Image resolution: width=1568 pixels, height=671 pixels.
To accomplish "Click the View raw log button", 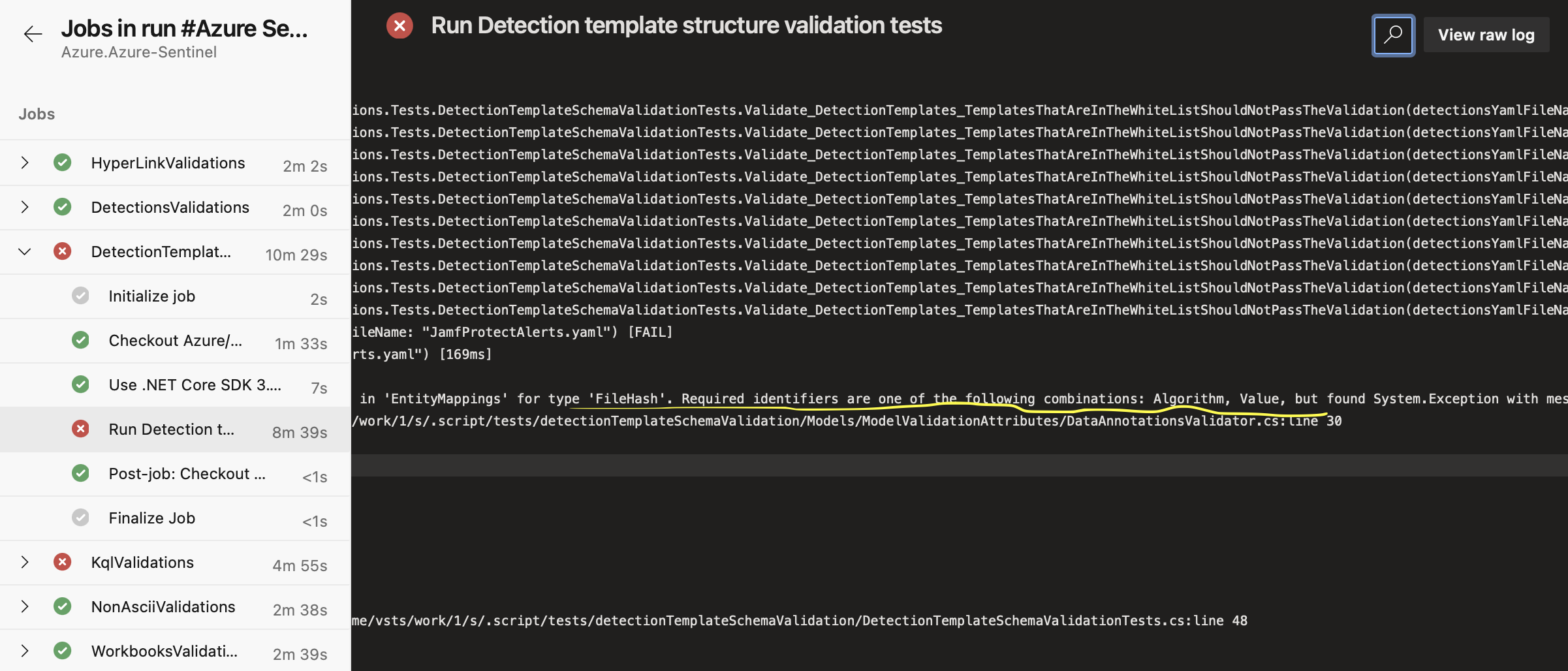I will [1486, 34].
